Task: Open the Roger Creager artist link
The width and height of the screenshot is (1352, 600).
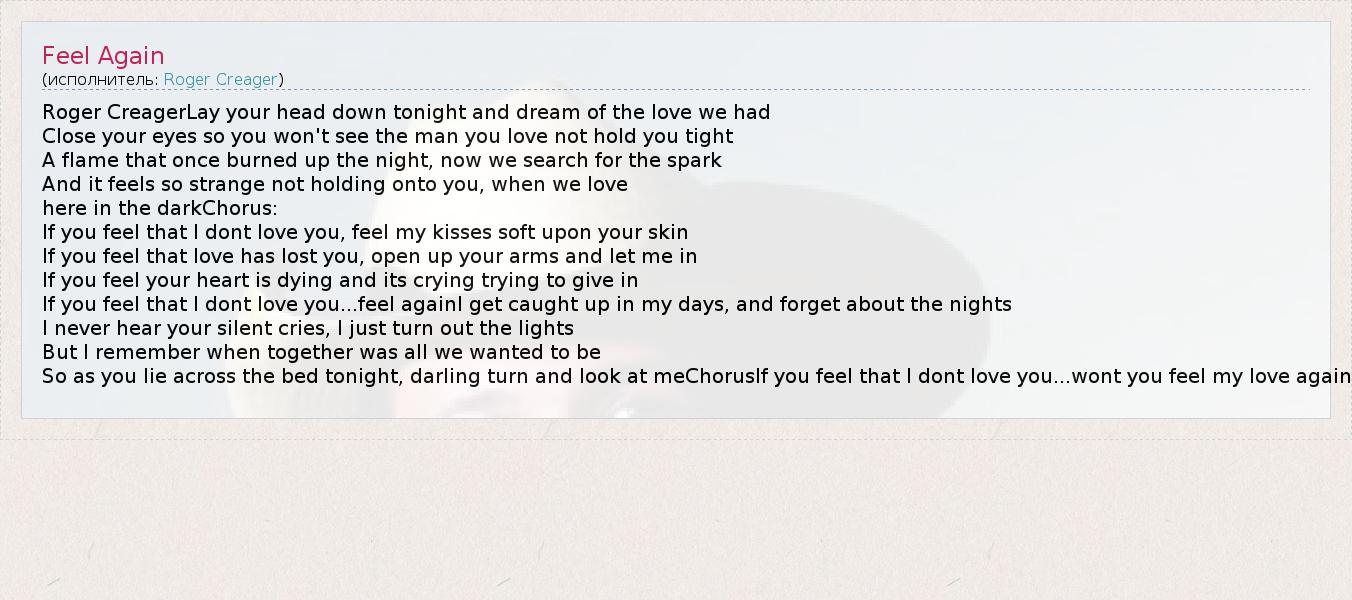Action: pyautogui.click(x=220, y=79)
